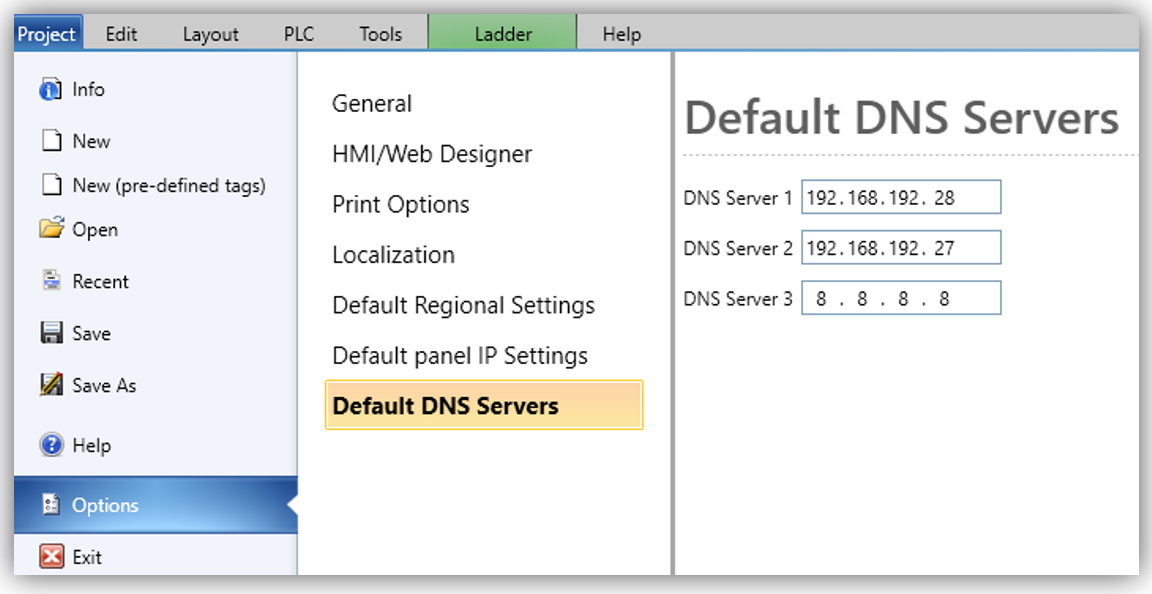Select the Info label in sidebar

88,90
